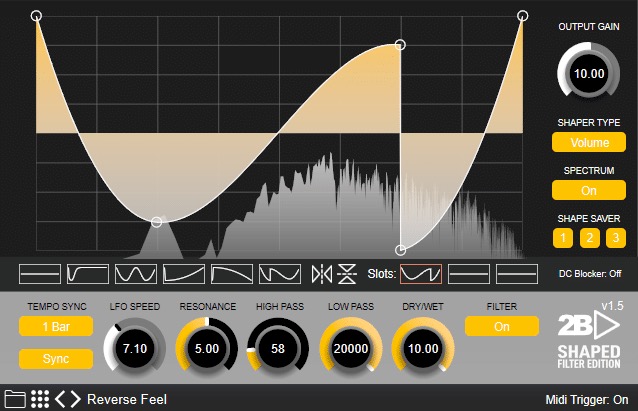The image size is (638, 411).
Task: Load Shape Saver slot 2
Action: click(590, 238)
